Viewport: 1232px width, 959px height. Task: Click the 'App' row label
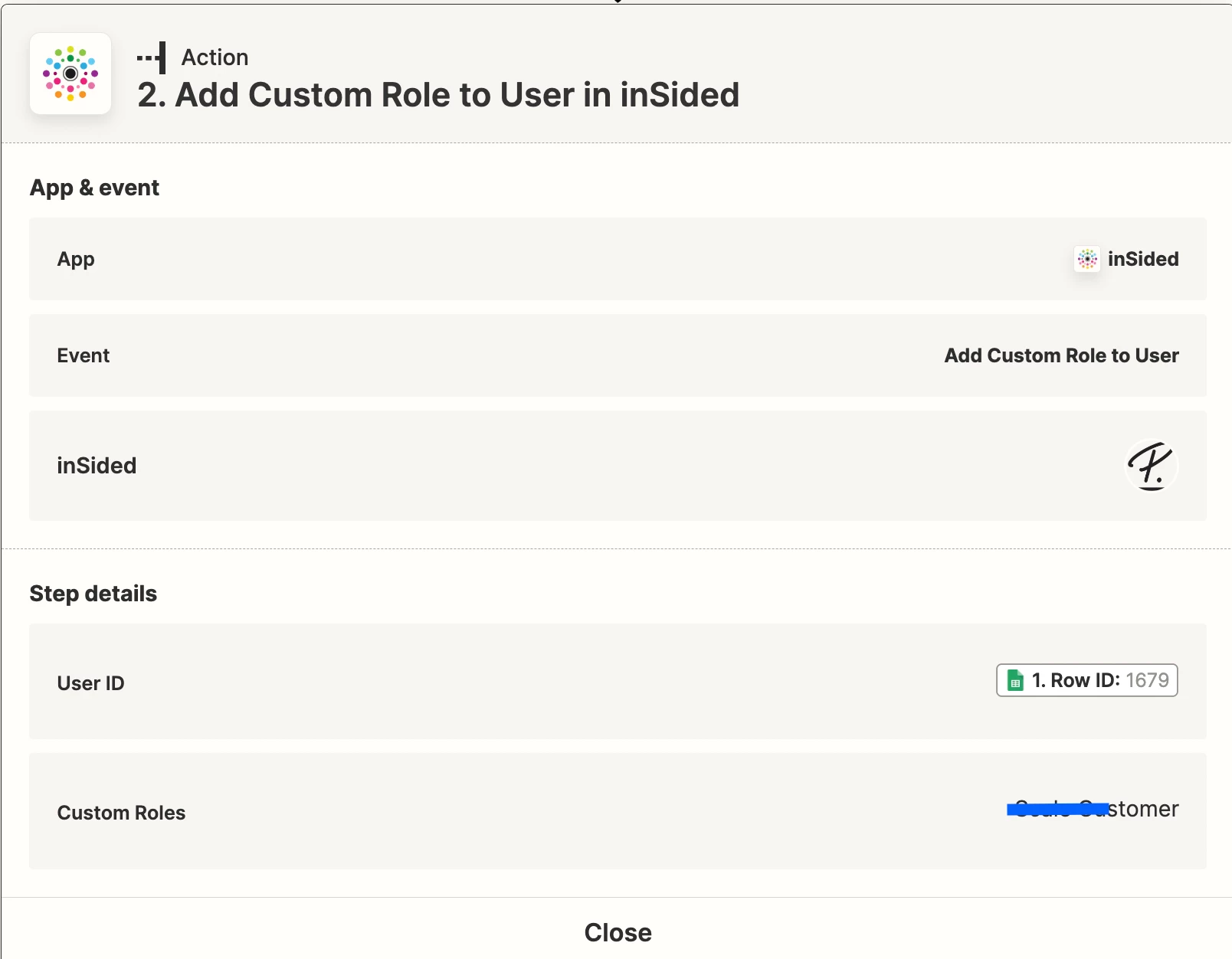coord(76,259)
